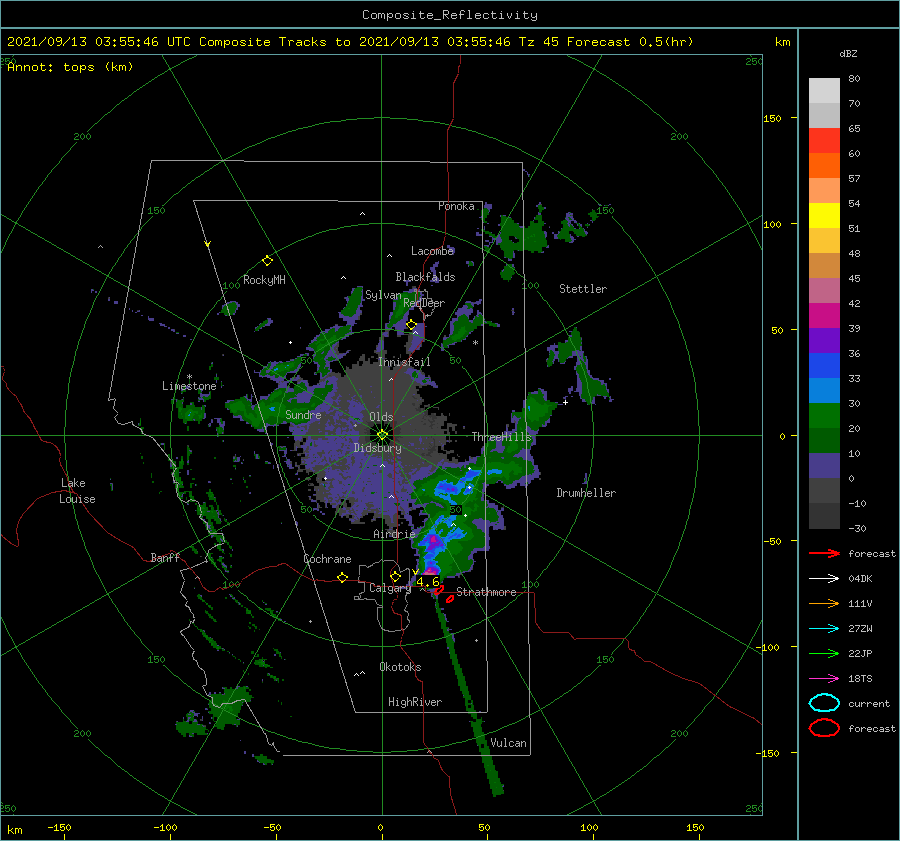The width and height of the screenshot is (900, 841).
Task: Click the 65 dBZ red color swatch
Action: pos(824,140)
